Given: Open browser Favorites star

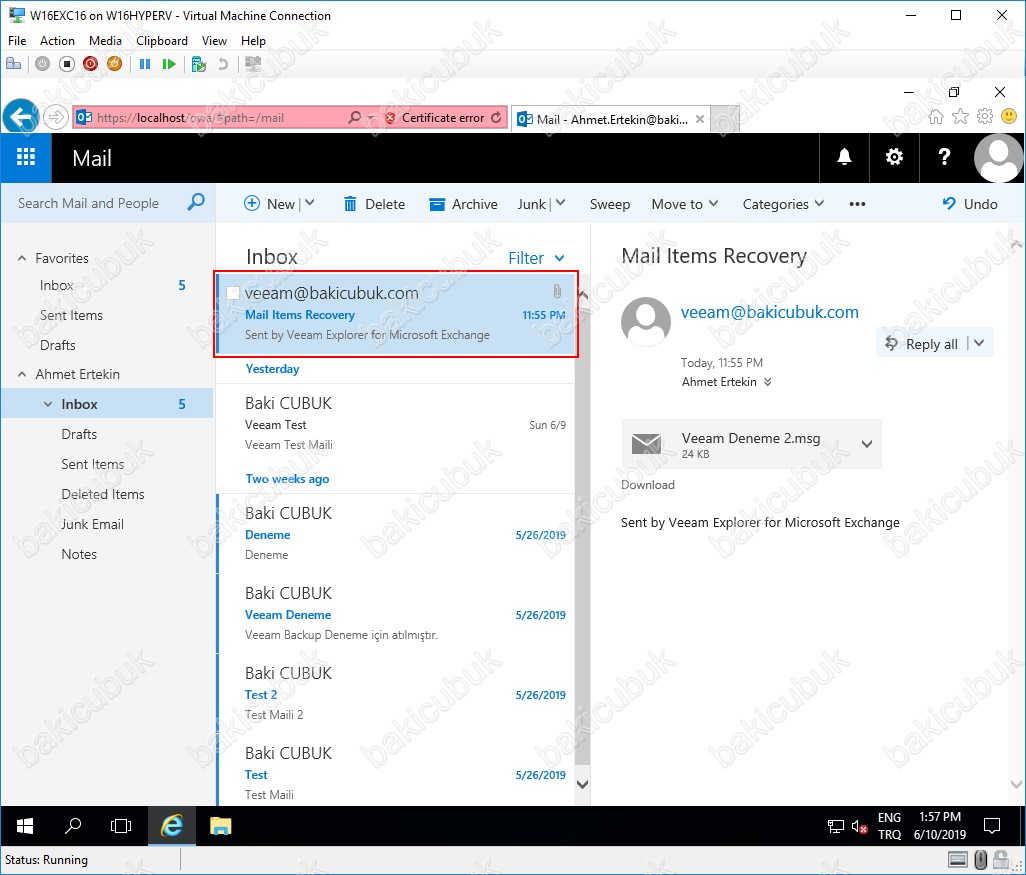Looking at the screenshot, I should (961, 117).
